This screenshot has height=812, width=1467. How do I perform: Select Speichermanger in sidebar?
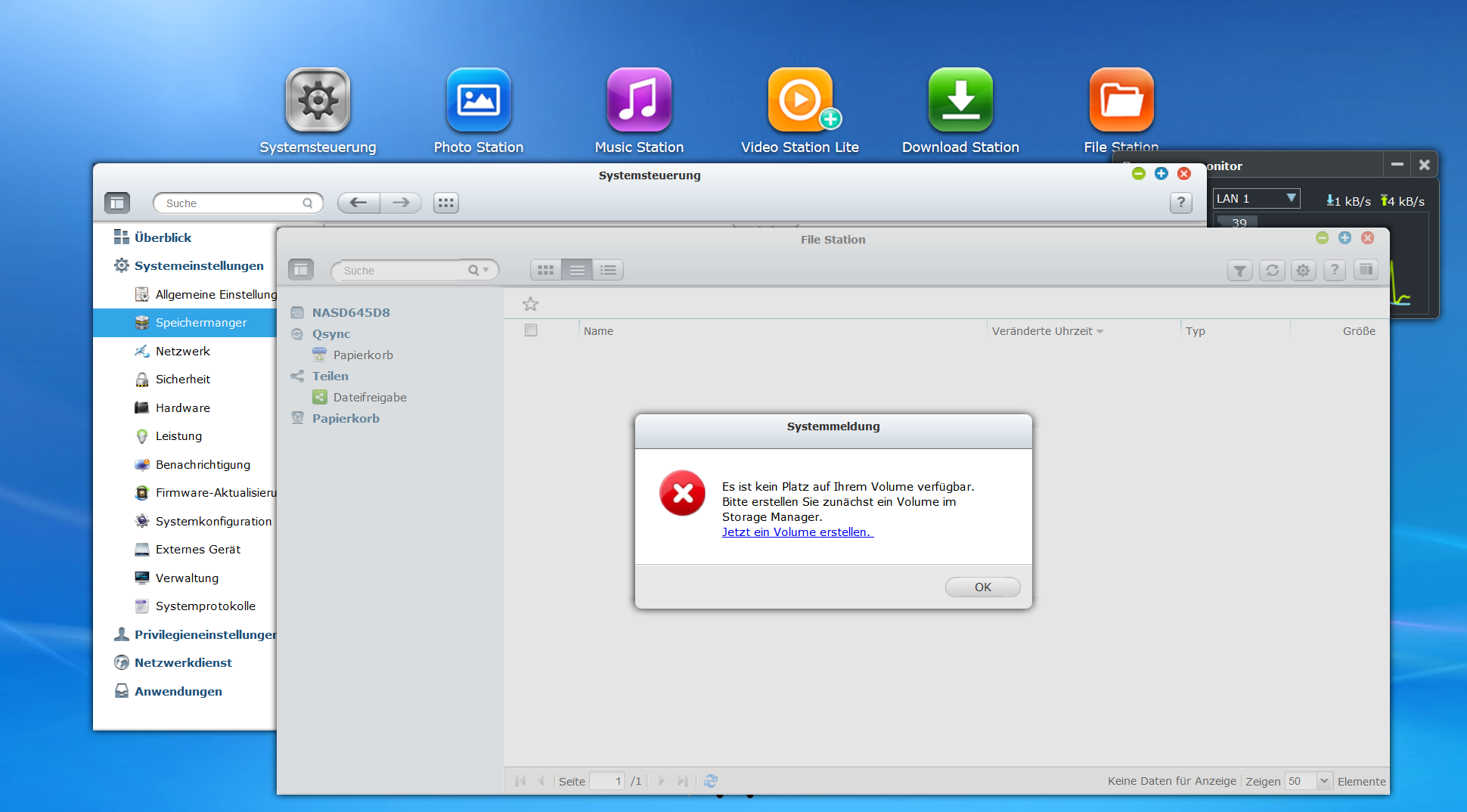pyautogui.click(x=185, y=322)
